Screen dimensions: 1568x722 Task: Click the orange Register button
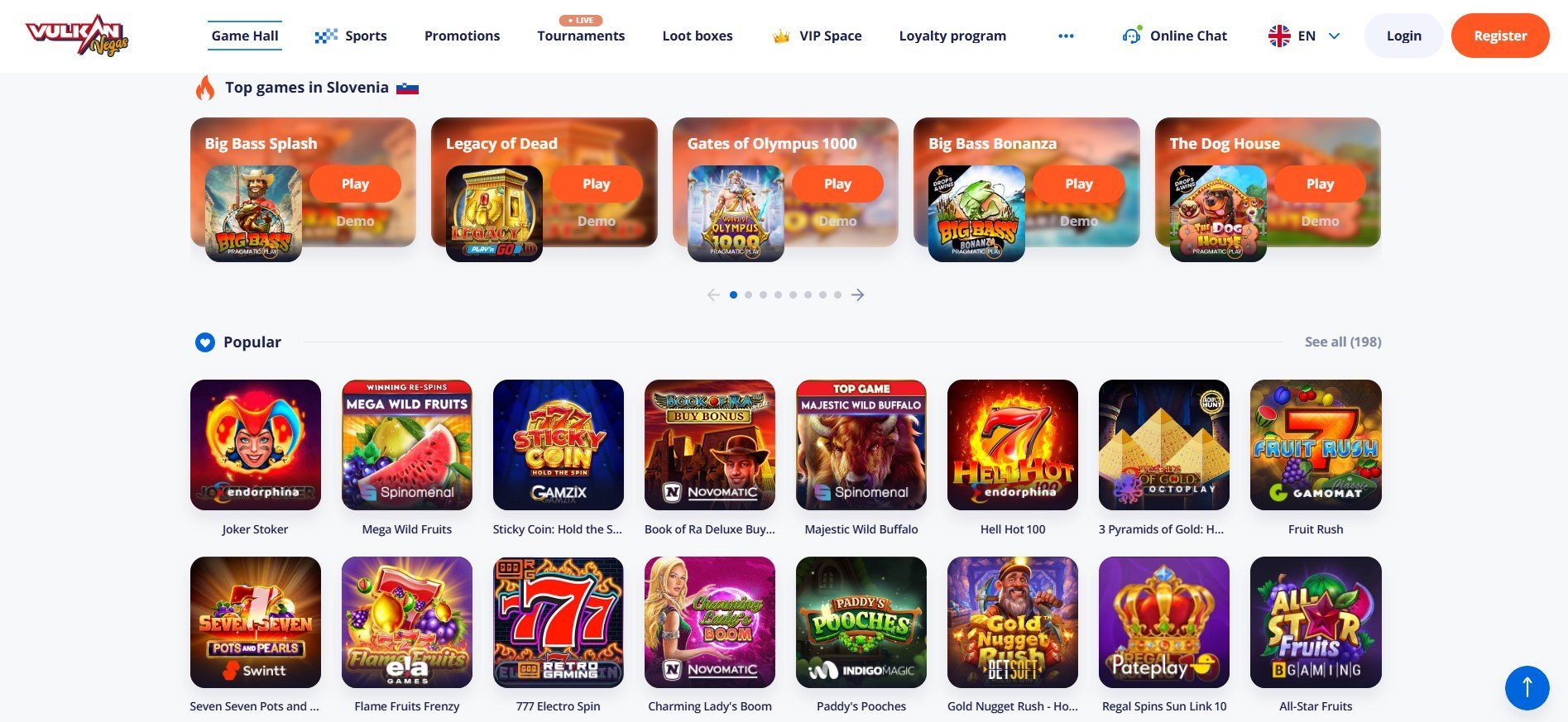coord(1500,36)
